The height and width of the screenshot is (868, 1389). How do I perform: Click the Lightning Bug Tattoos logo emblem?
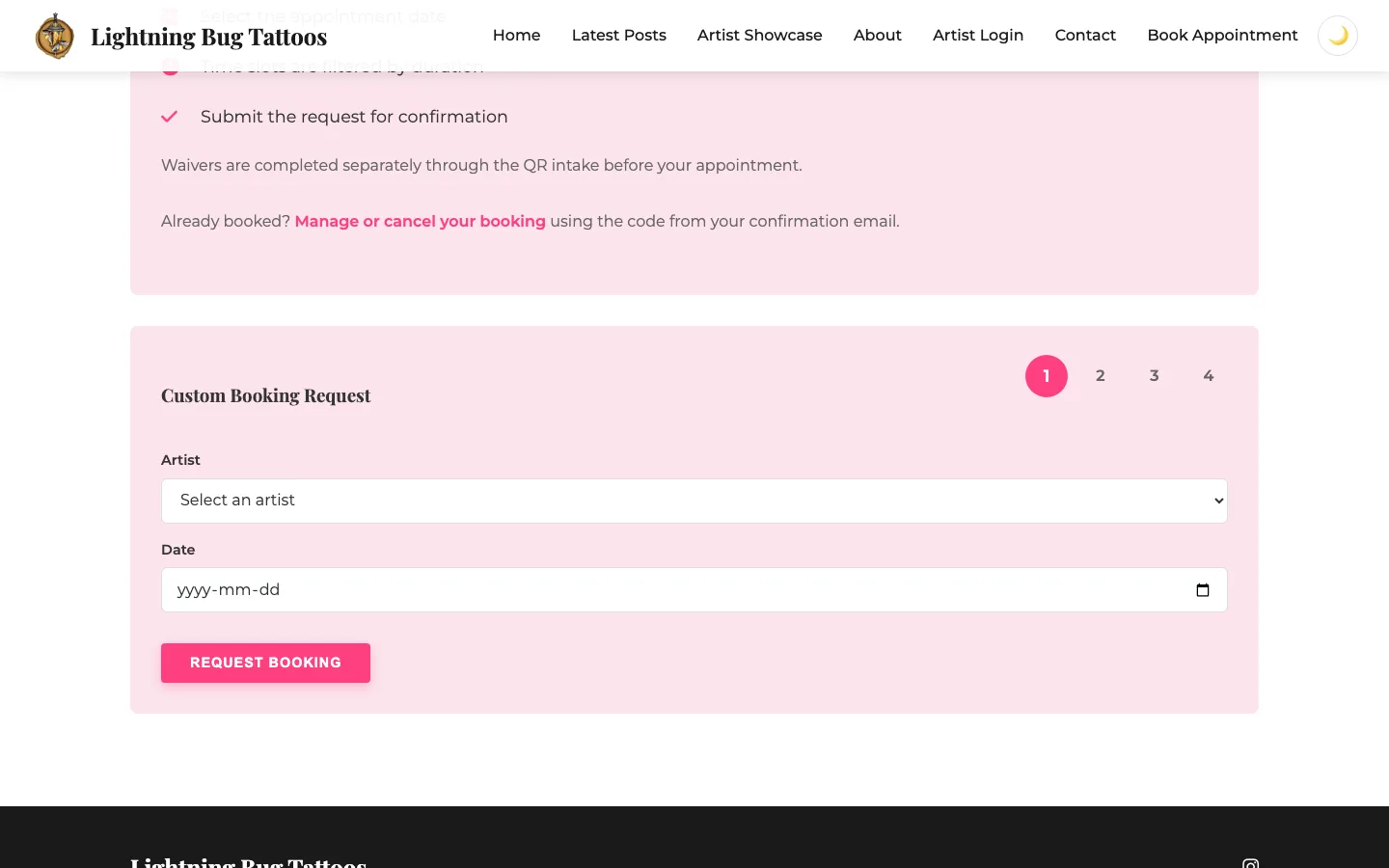pyautogui.click(x=55, y=36)
